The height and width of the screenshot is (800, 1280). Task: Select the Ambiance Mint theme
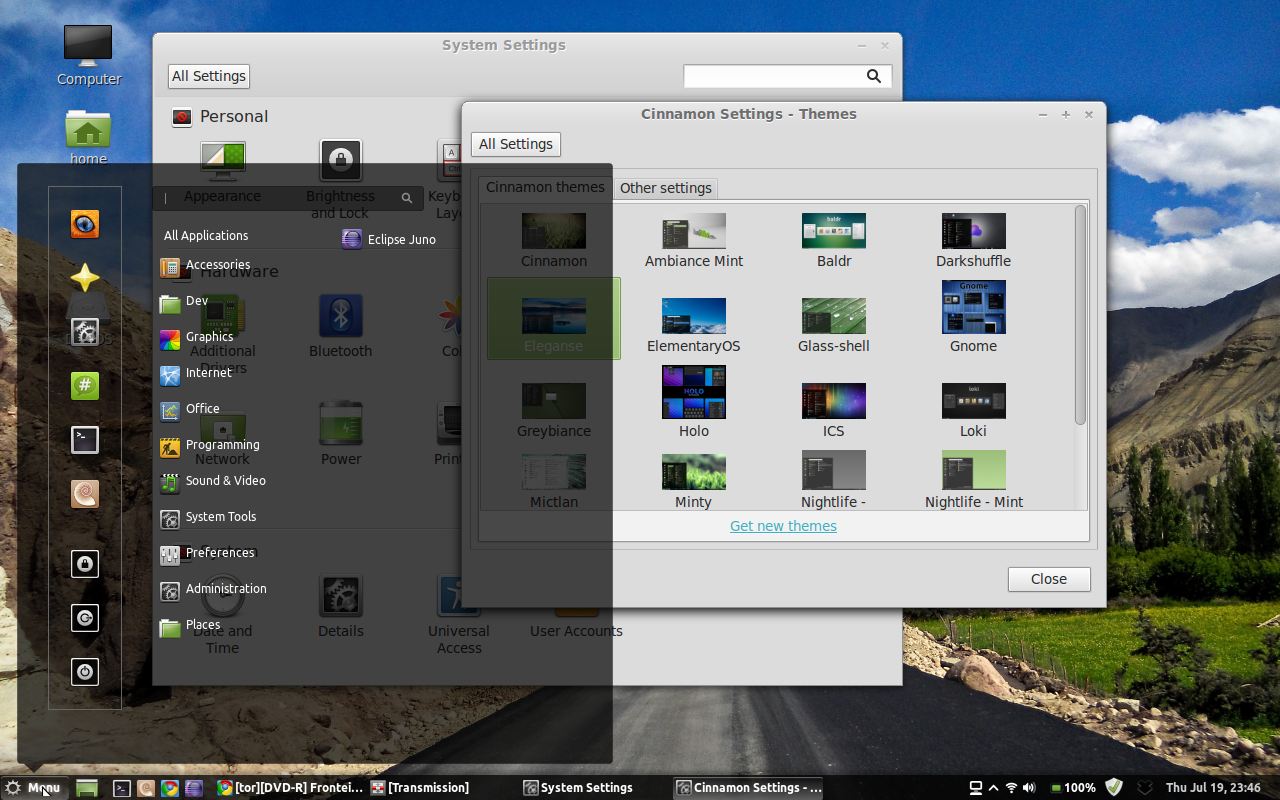point(694,240)
